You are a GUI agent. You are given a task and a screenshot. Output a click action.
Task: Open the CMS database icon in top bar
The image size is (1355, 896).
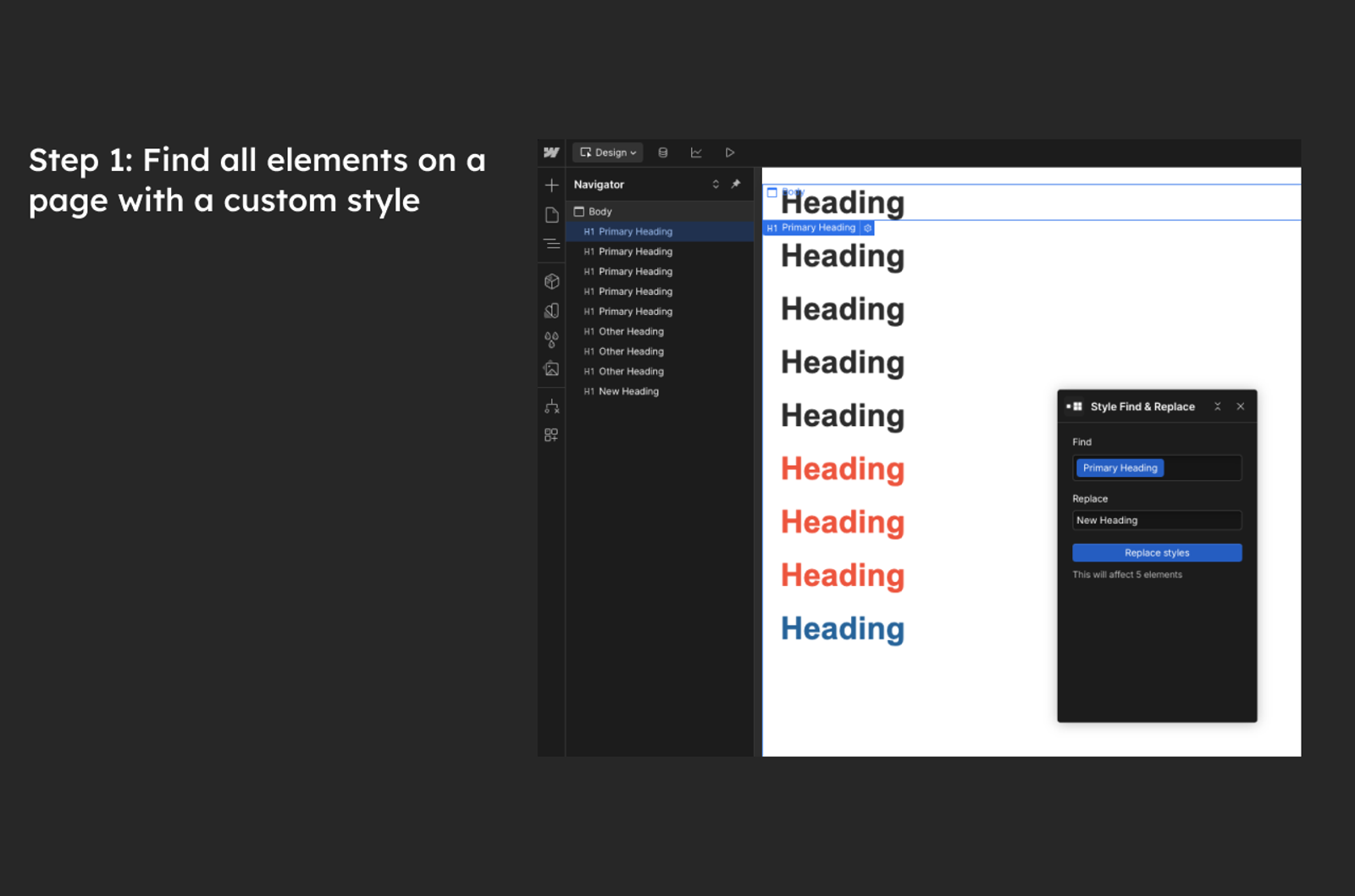(x=663, y=152)
